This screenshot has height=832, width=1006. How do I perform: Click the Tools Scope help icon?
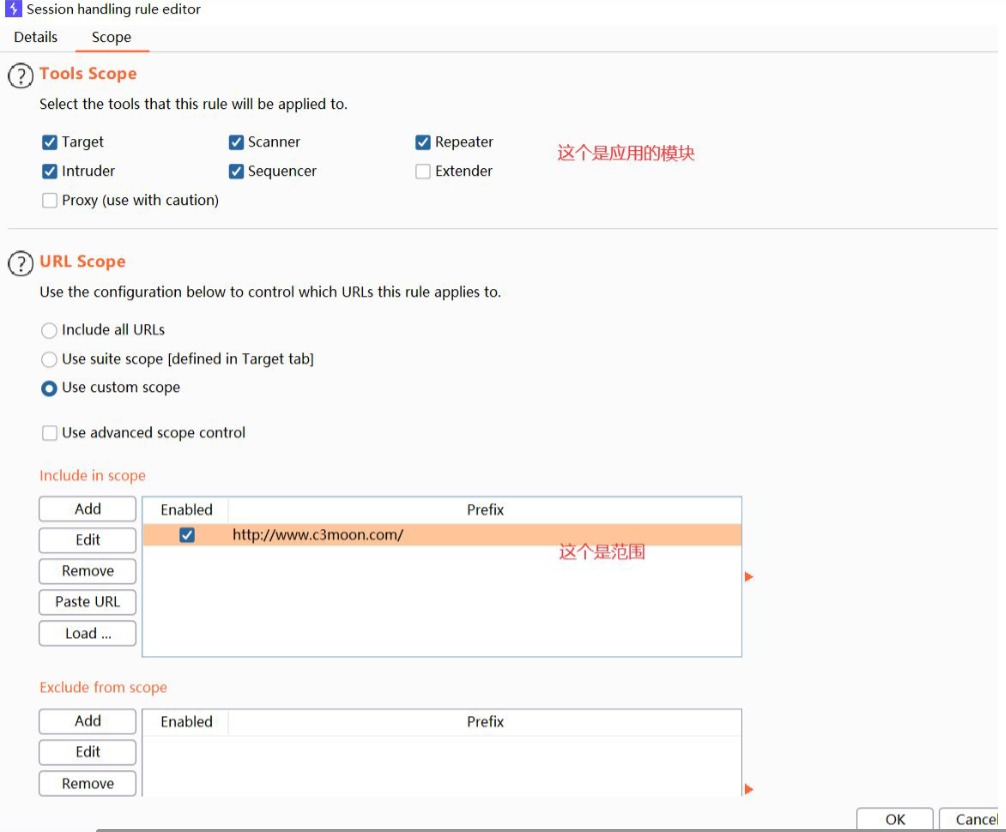point(20,75)
